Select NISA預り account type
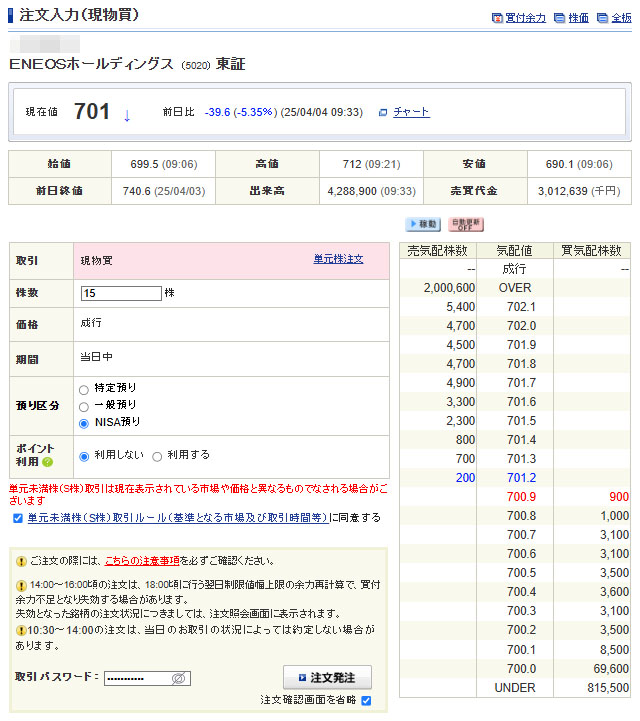Image resolution: width=640 pixels, height=721 pixels. 84,423
